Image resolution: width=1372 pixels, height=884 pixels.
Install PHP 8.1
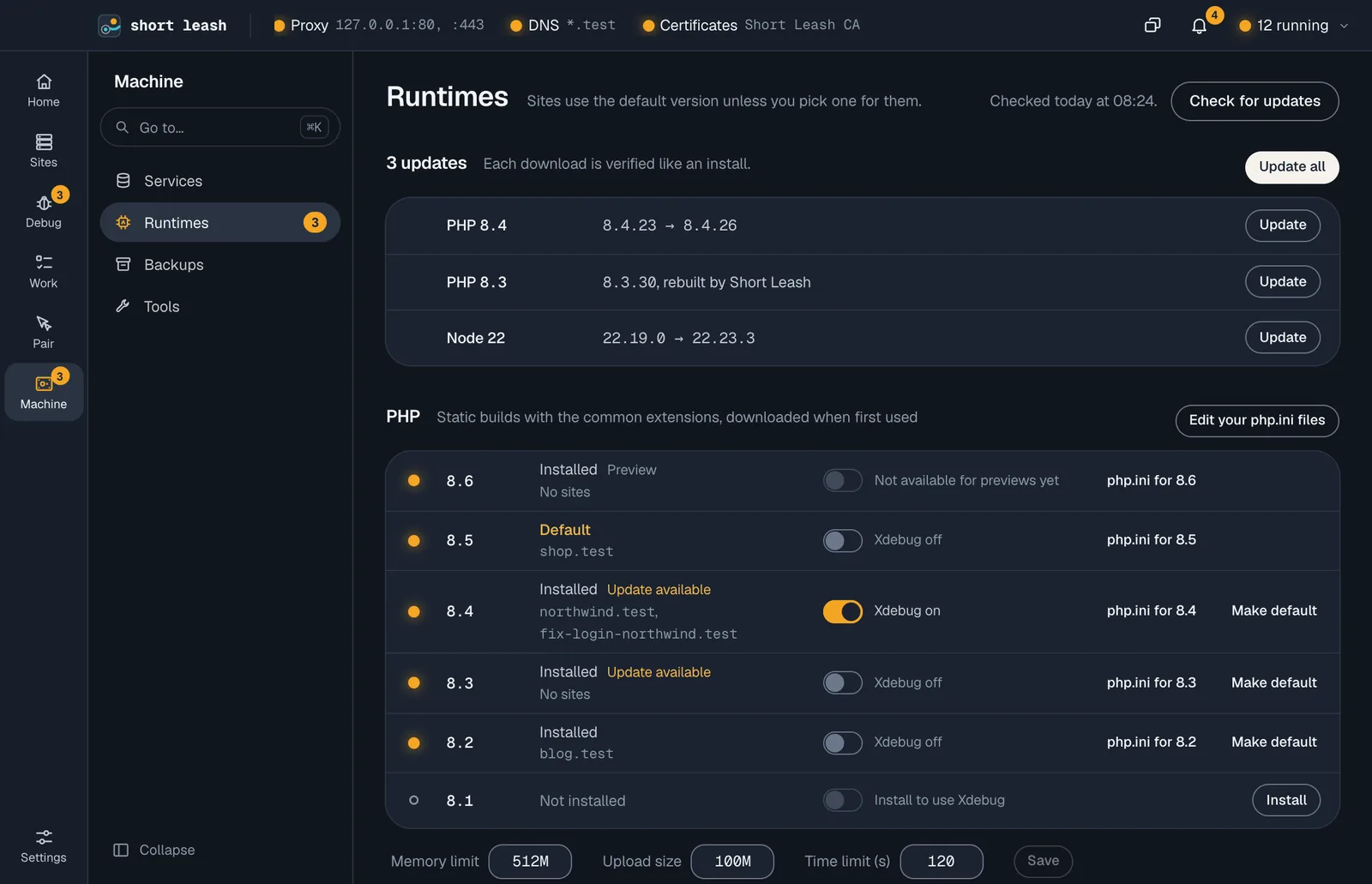click(x=1285, y=800)
